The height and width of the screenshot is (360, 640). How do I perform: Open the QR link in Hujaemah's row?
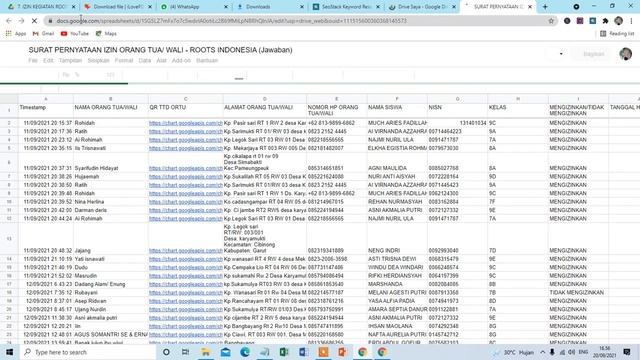186,177
